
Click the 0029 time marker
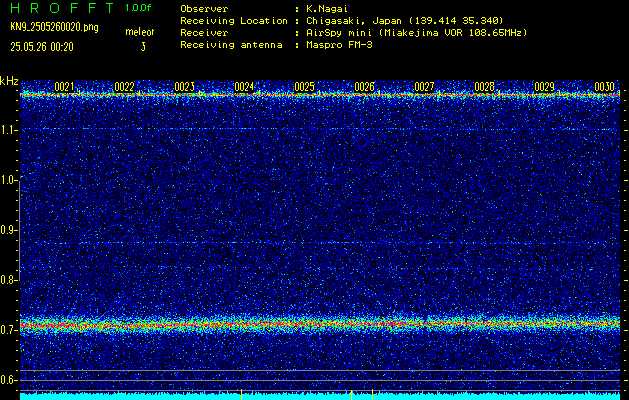(x=545, y=87)
